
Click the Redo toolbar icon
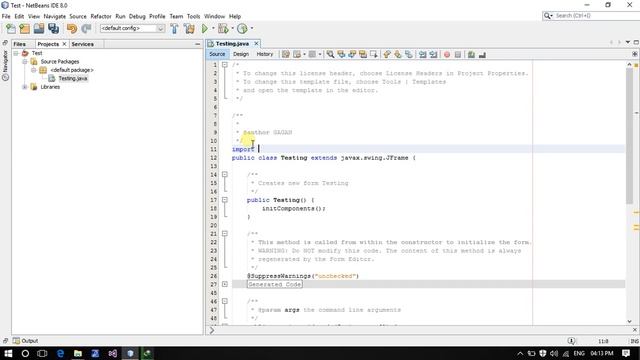pyautogui.click(x=86, y=28)
